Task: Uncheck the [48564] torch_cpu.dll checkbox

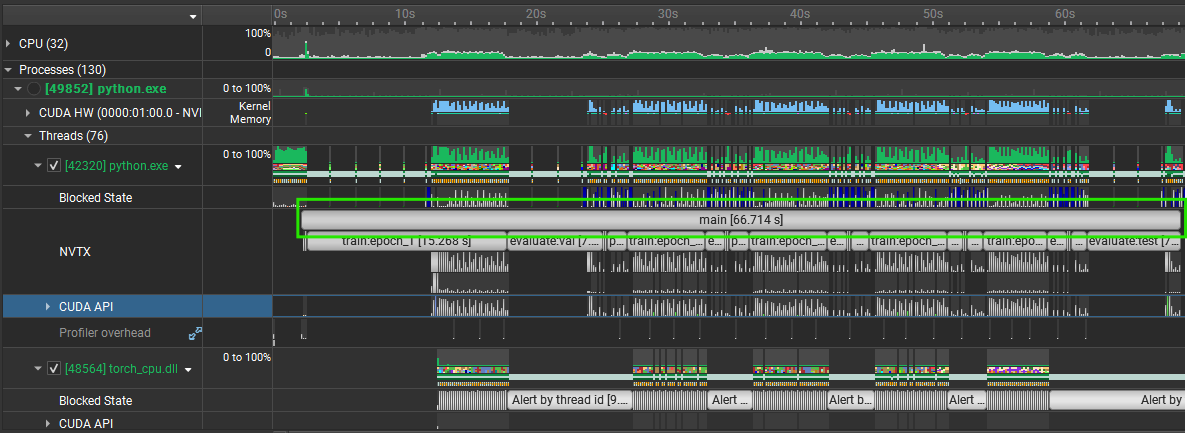Action: coord(54,369)
